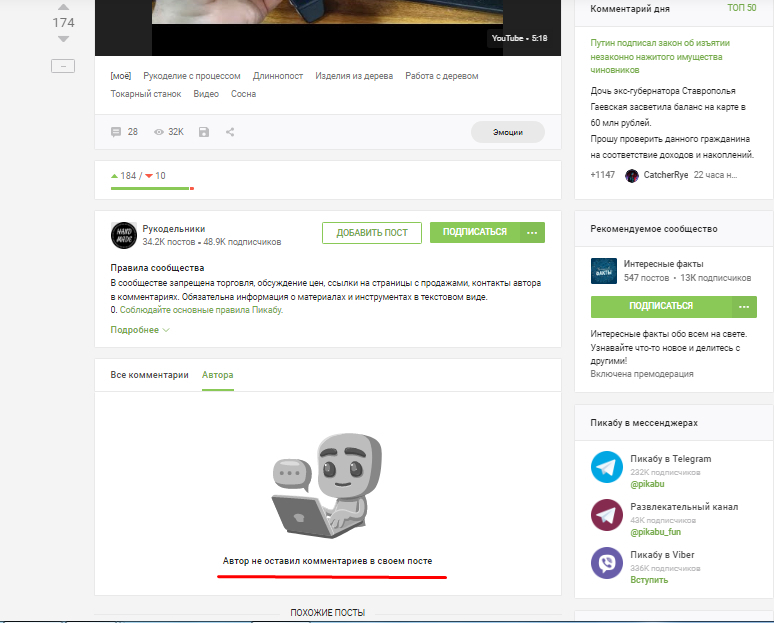Click the Viber icon for Пикабу в Viber
This screenshot has width=774, height=623.
pyautogui.click(x=607, y=563)
